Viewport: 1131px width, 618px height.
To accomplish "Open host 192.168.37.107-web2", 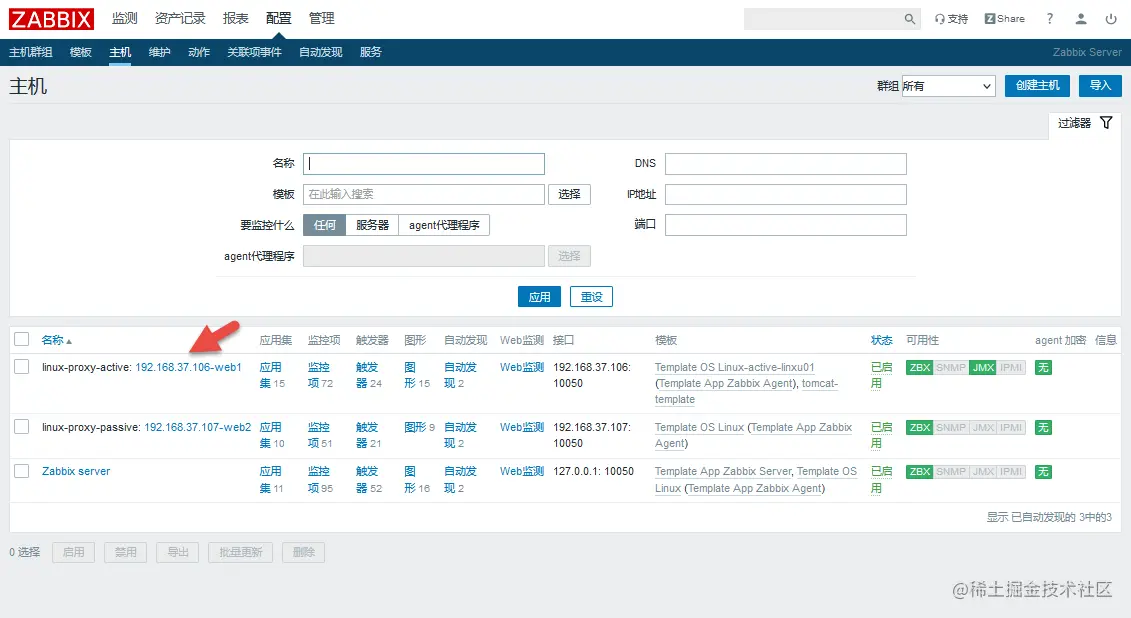I will coord(198,427).
